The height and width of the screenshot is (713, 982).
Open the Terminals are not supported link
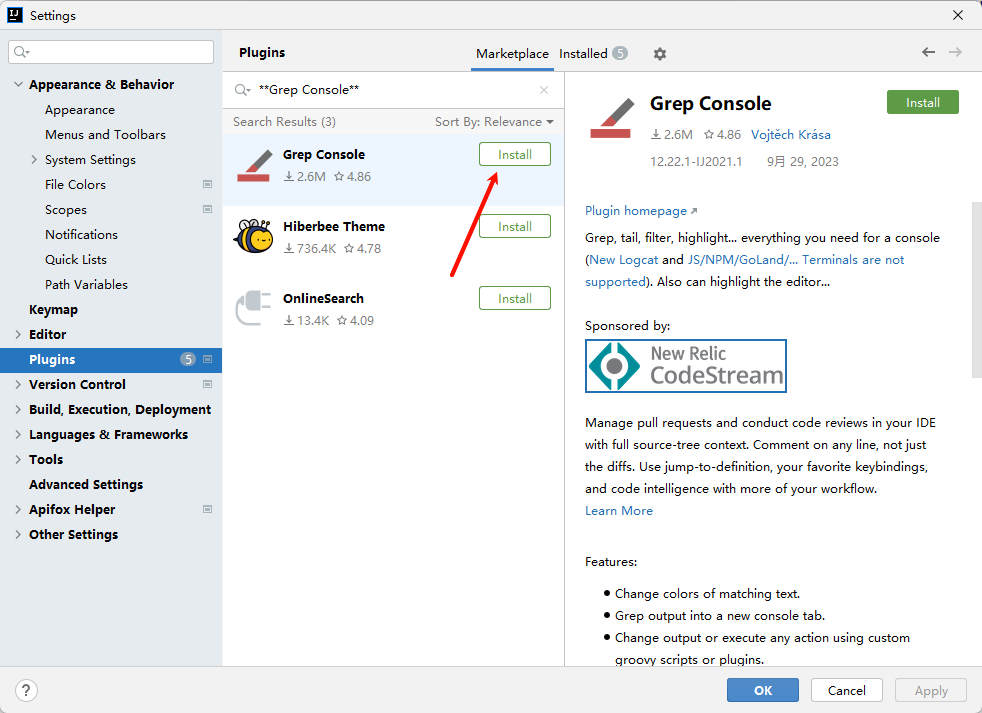(x=853, y=259)
